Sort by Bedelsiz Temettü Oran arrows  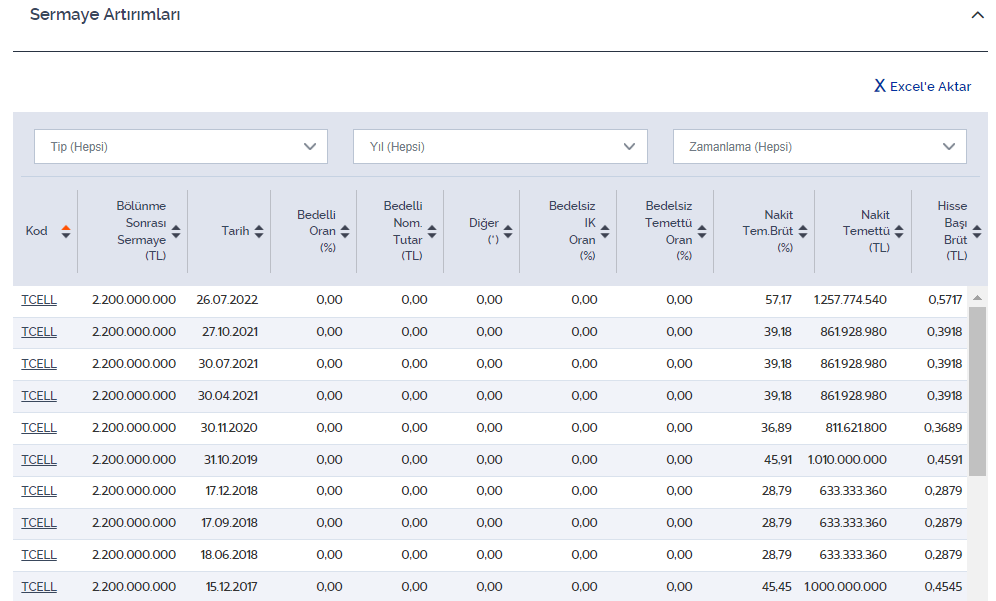coord(702,231)
